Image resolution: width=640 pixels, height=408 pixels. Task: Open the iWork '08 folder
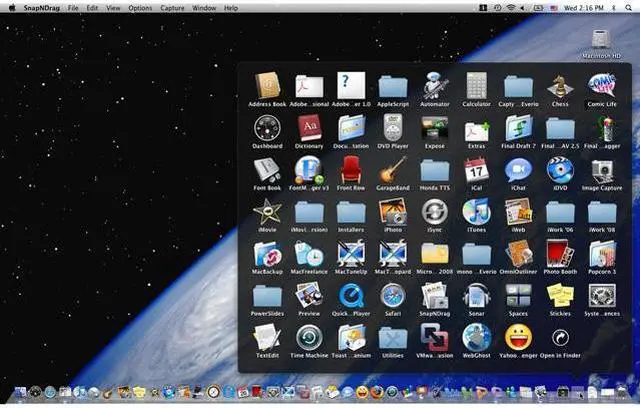pos(602,213)
